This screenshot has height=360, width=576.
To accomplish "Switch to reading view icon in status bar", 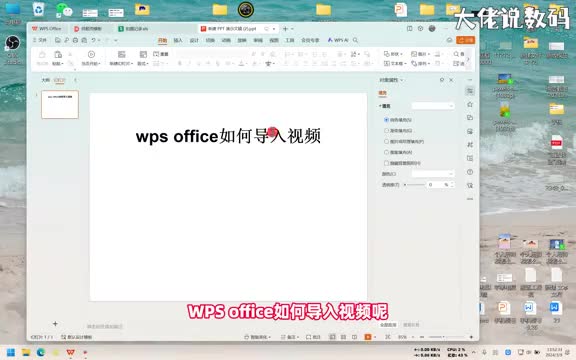I will point(354,337).
